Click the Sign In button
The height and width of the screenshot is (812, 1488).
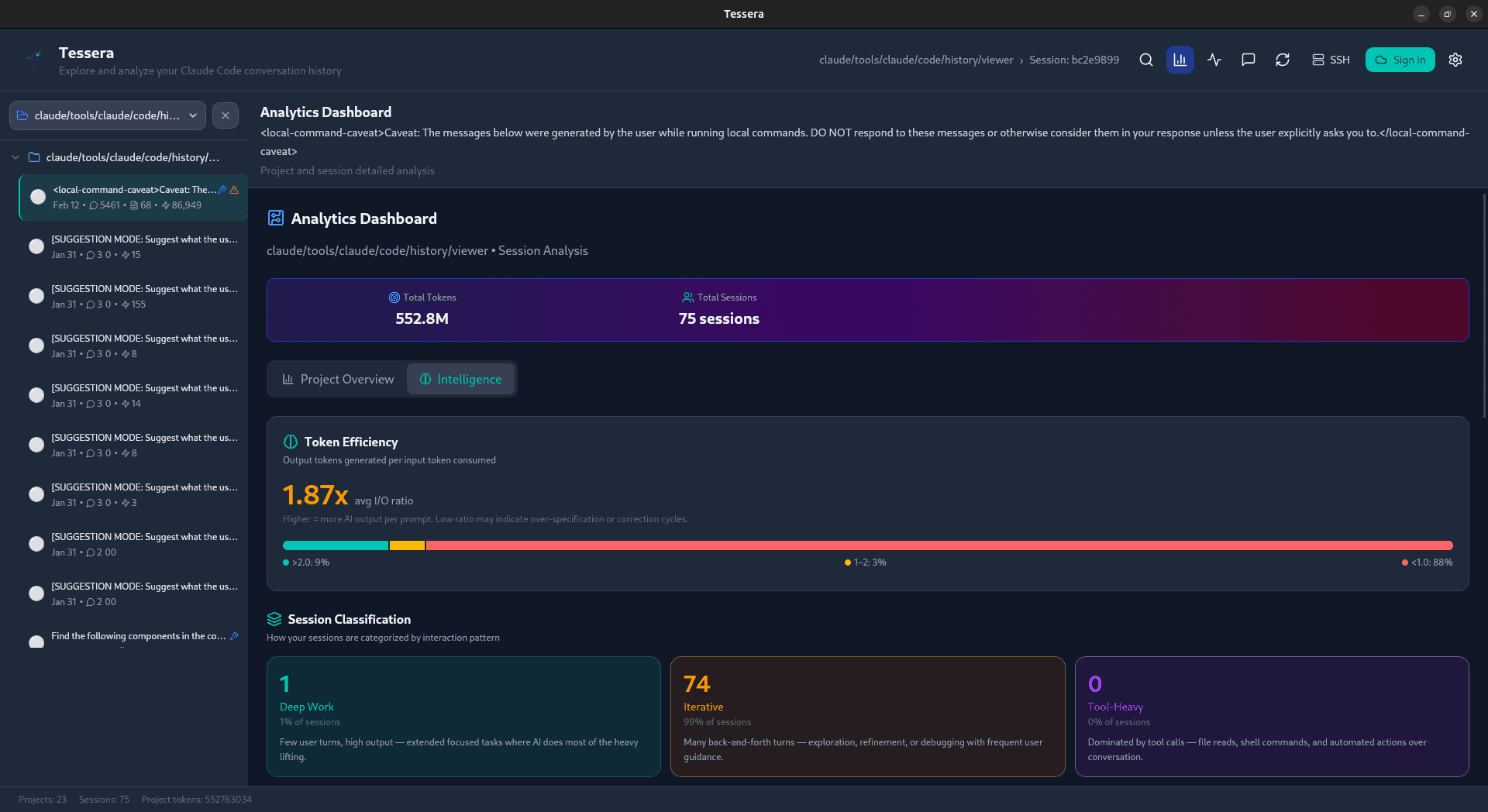click(1400, 60)
